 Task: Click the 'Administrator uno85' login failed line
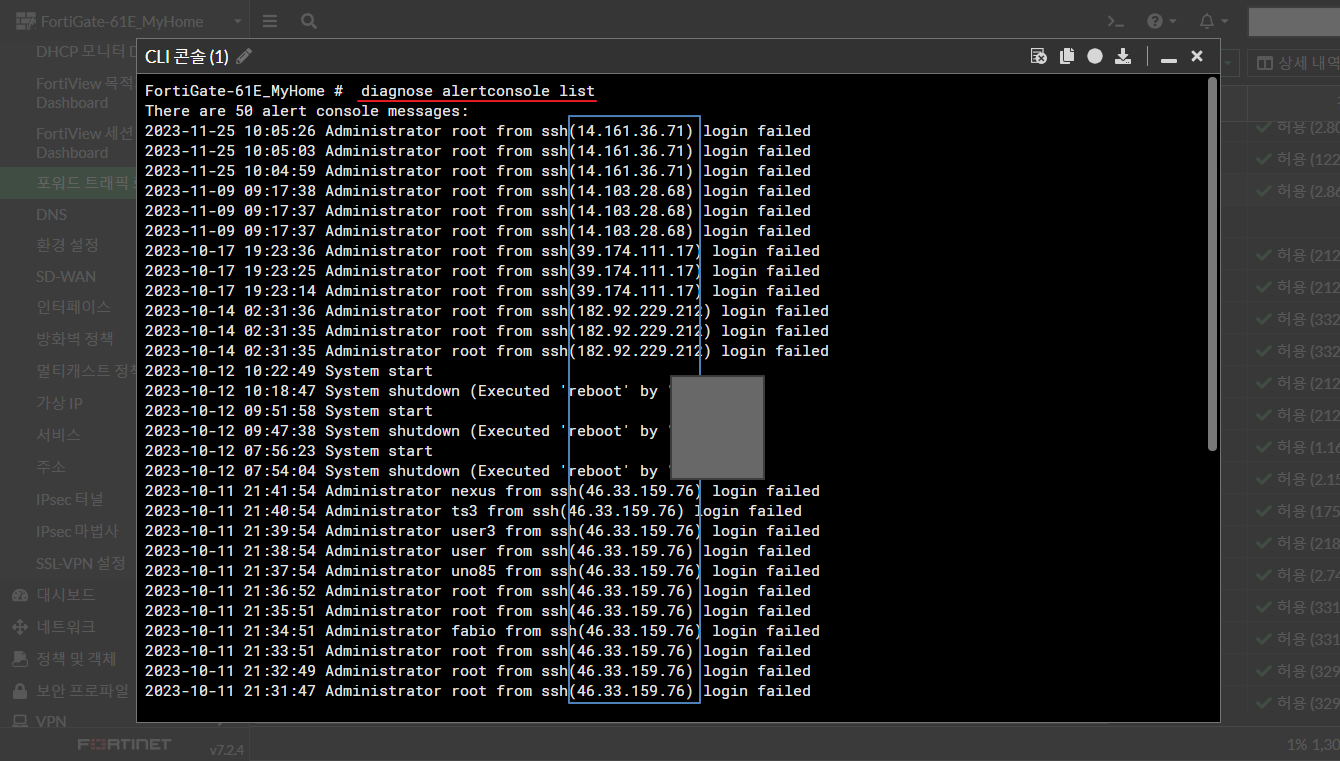coord(482,571)
